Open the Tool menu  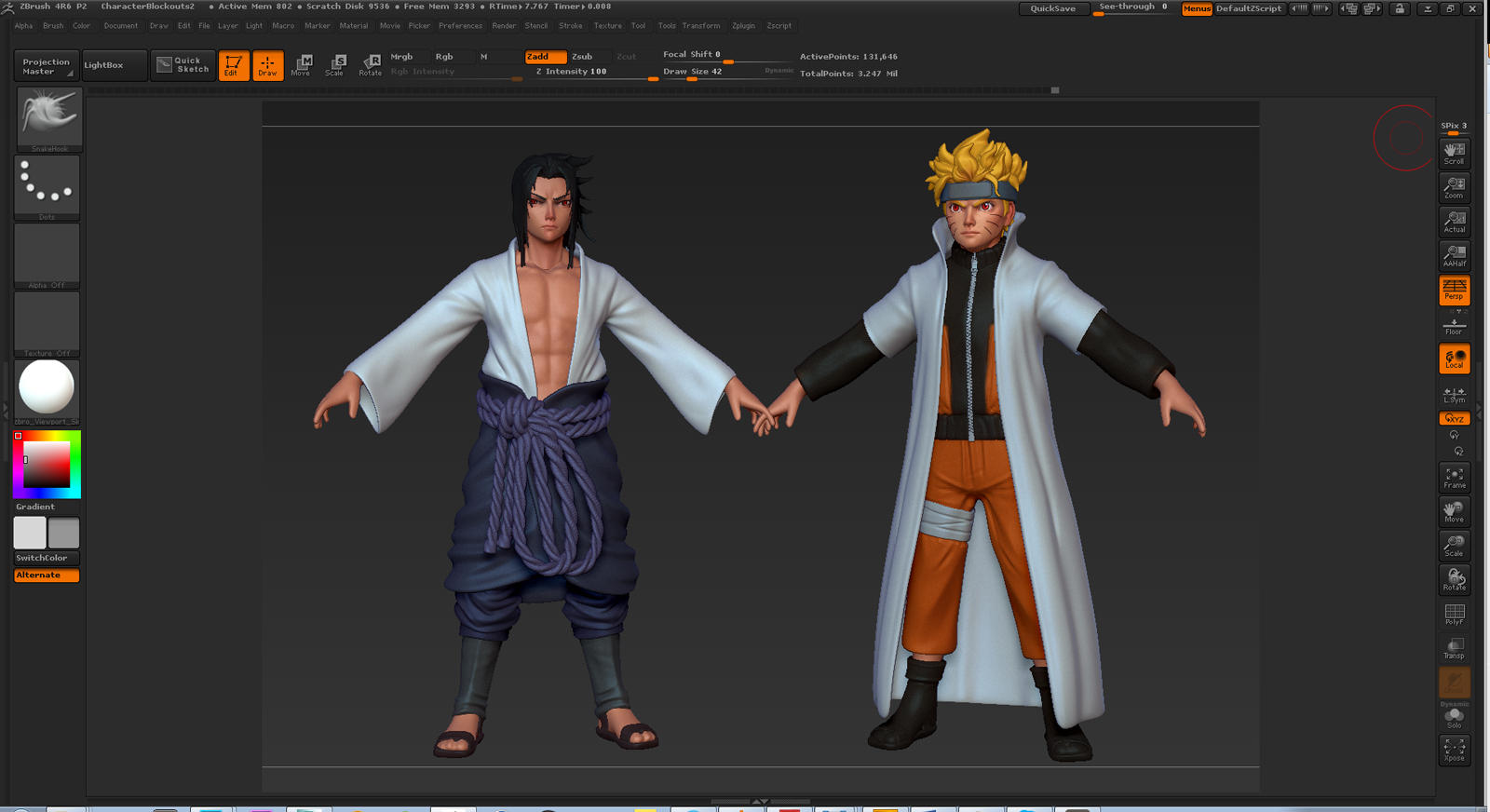(x=638, y=26)
